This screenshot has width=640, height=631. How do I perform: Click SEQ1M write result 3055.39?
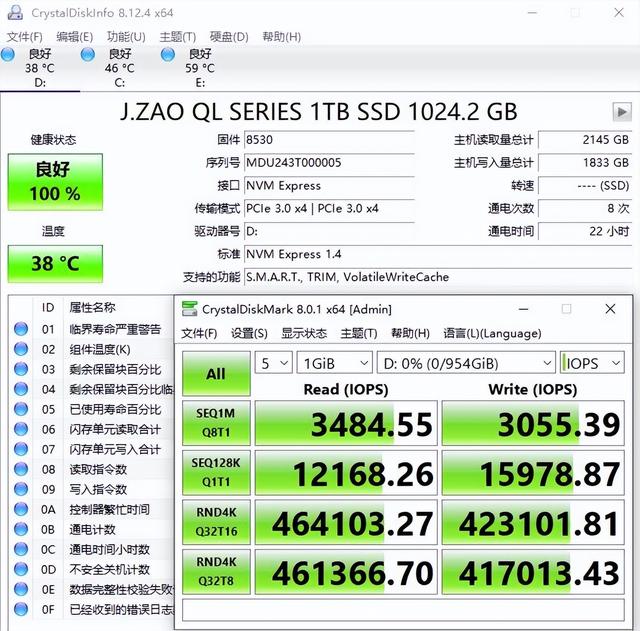pyautogui.click(x=533, y=423)
